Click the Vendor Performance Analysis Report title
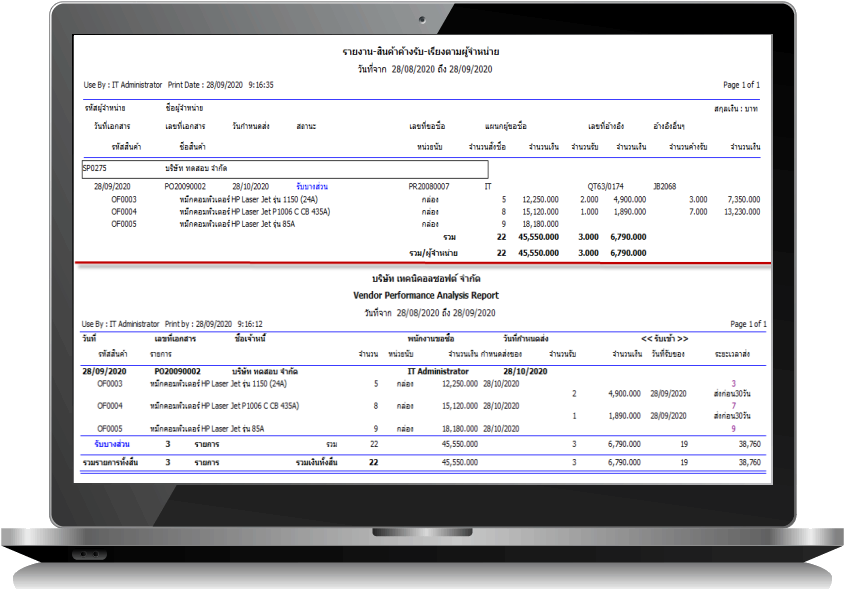Screen dimensions: 844x589 point(426,295)
